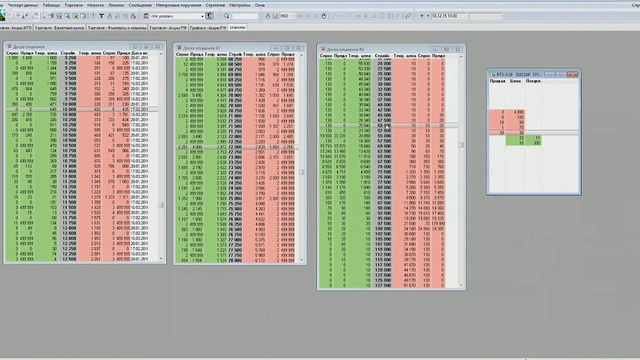The height and width of the screenshot is (360, 640).
Task: Click the 4 990 price cell in RTS window
Action: (516, 112)
